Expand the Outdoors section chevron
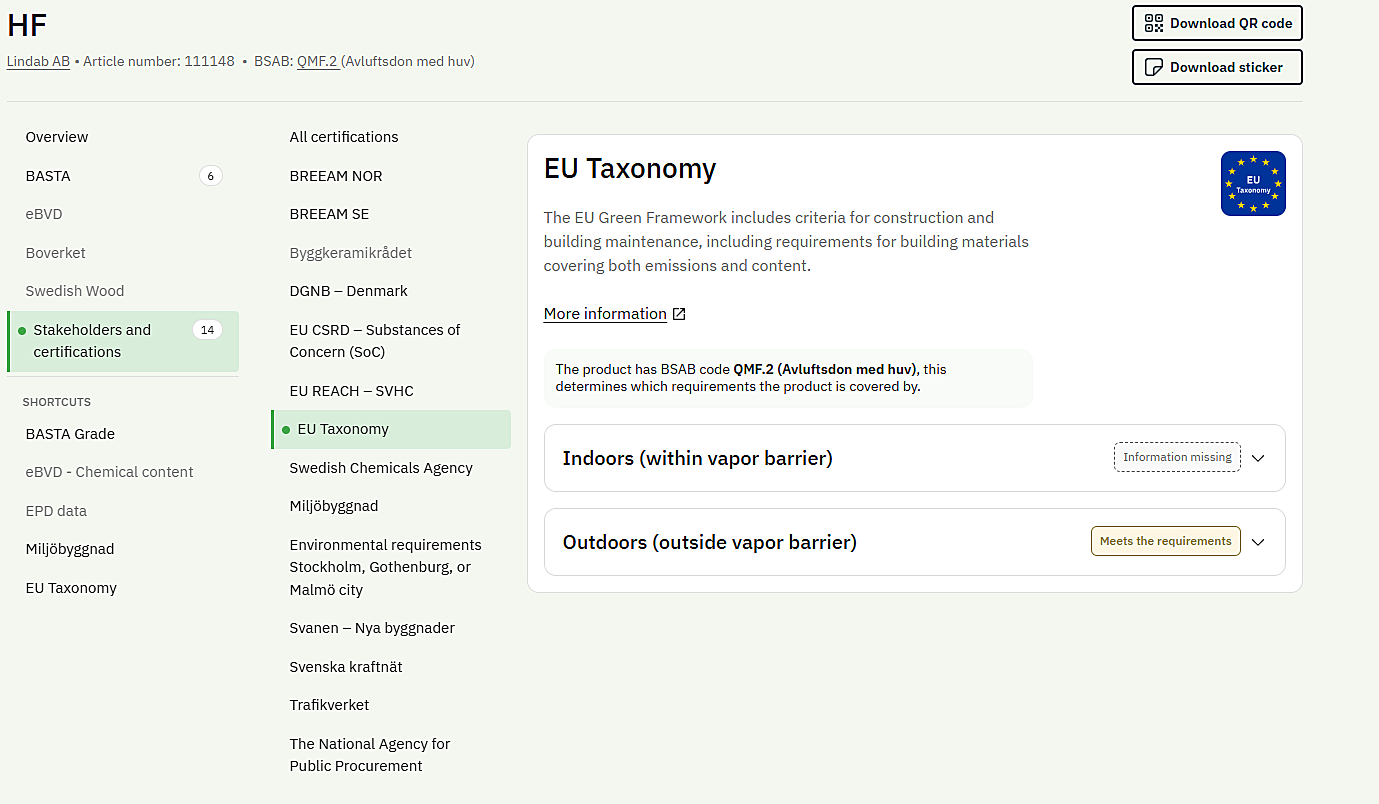The width and height of the screenshot is (1379, 804). point(1258,542)
